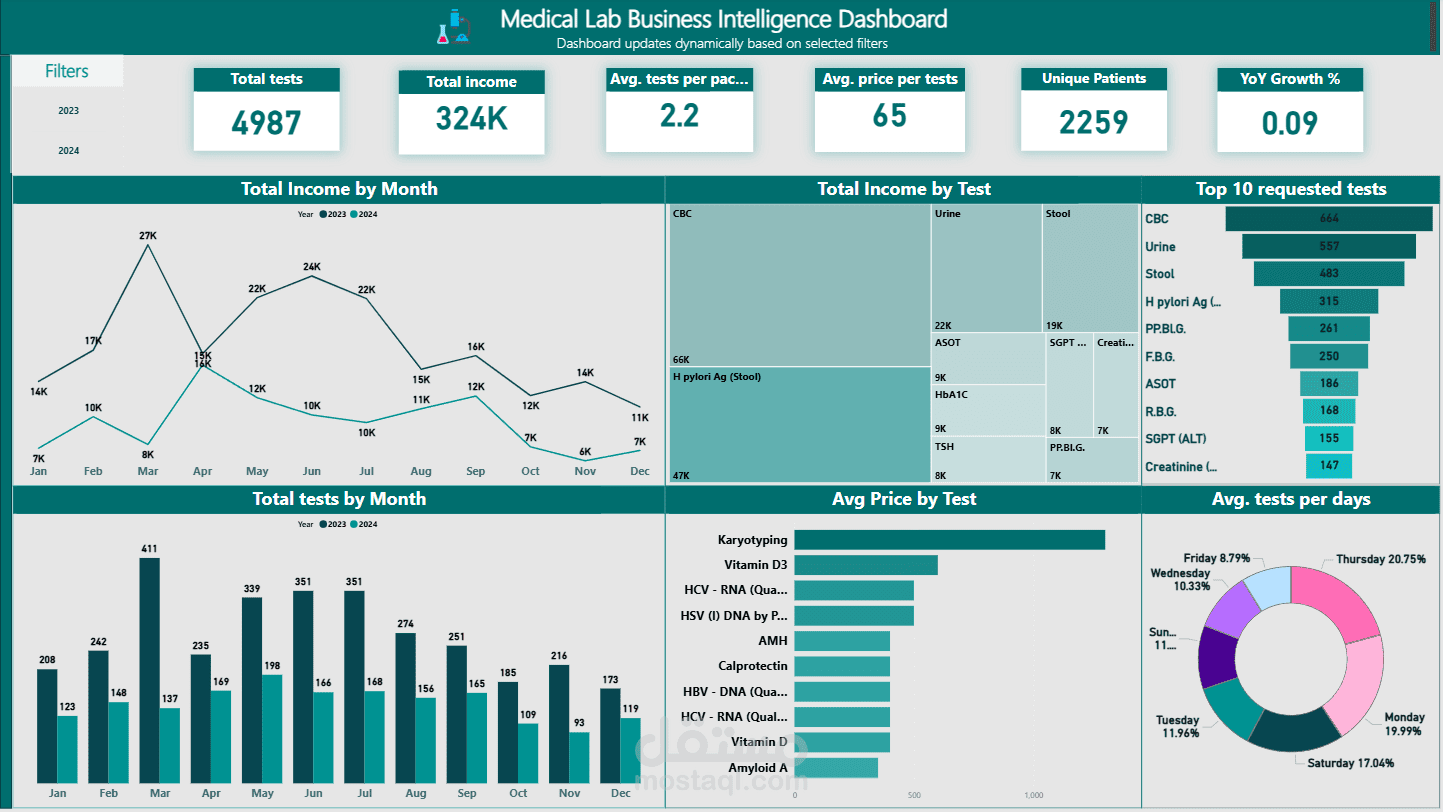This screenshot has height=812, width=1443.
Task: Click the CBC bar in Top 10 requested tests
Action: (1328, 218)
